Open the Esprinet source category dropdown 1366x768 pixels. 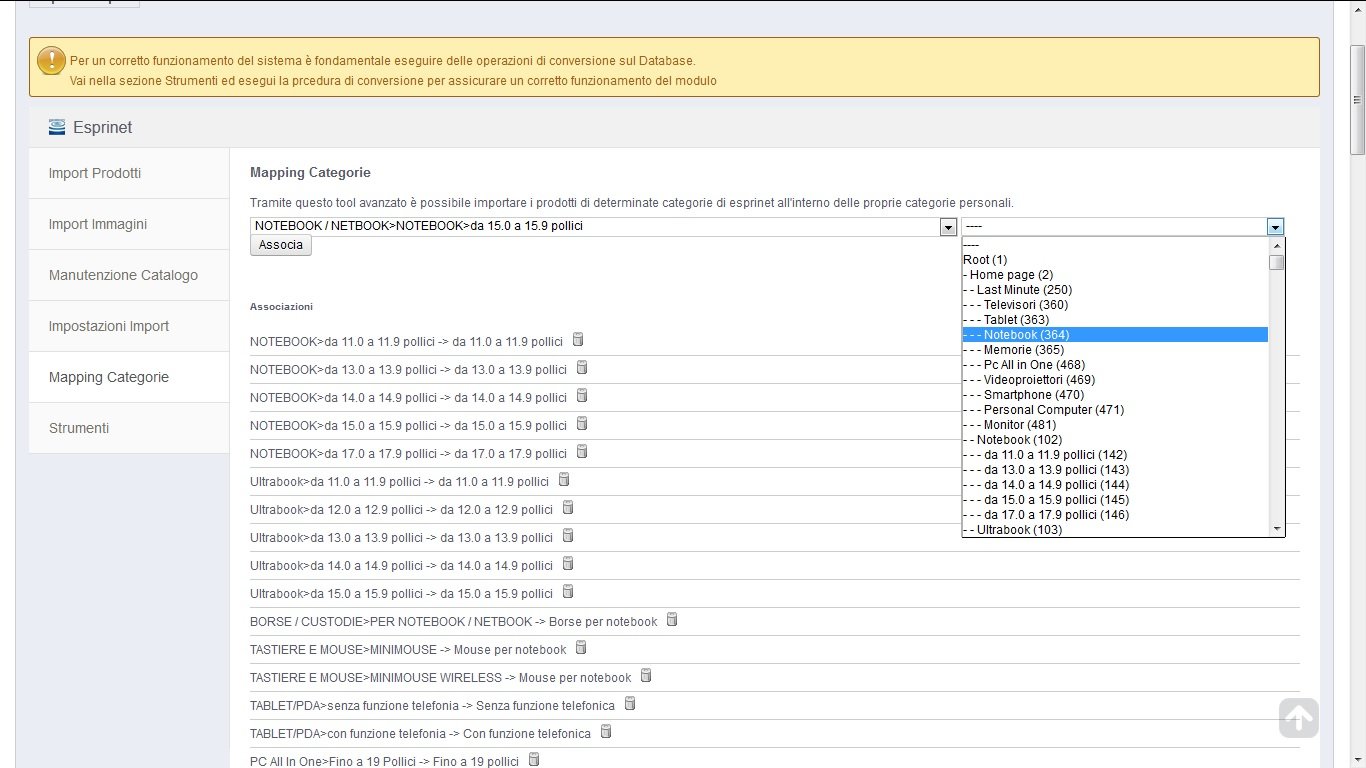click(x=603, y=227)
